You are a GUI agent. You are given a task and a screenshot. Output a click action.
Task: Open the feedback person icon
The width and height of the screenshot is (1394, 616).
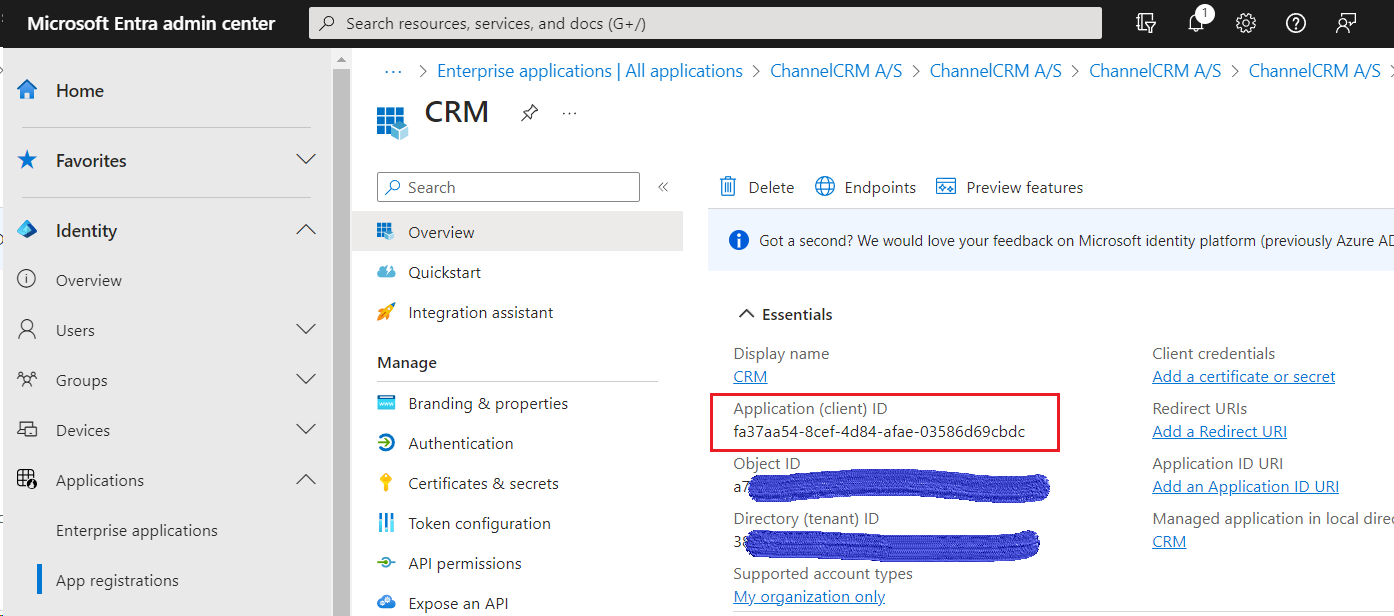(x=1346, y=23)
